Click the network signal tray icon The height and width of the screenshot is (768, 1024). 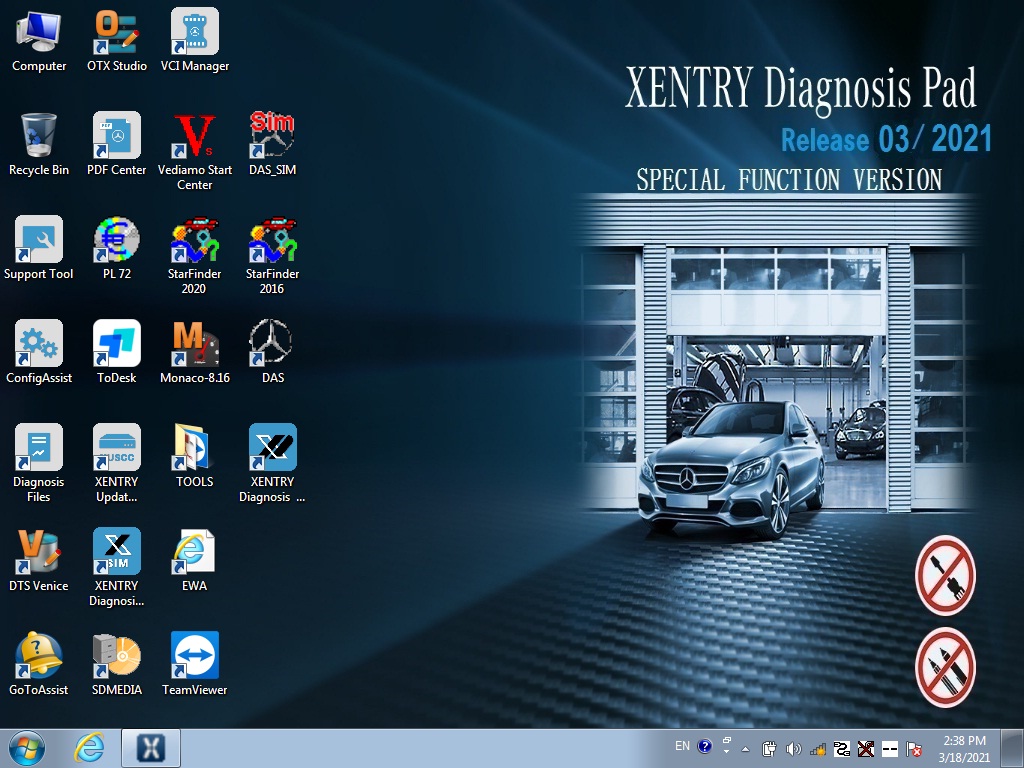point(818,749)
